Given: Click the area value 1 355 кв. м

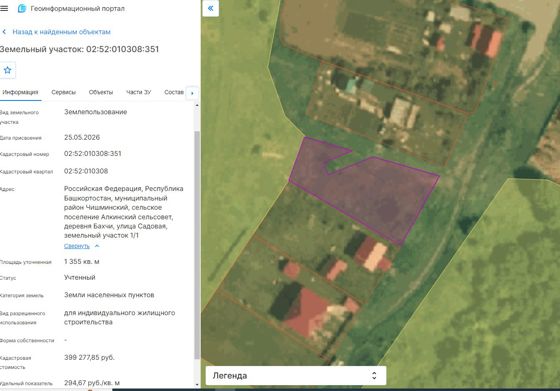Looking at the screenshot, I should coord(82,261).
